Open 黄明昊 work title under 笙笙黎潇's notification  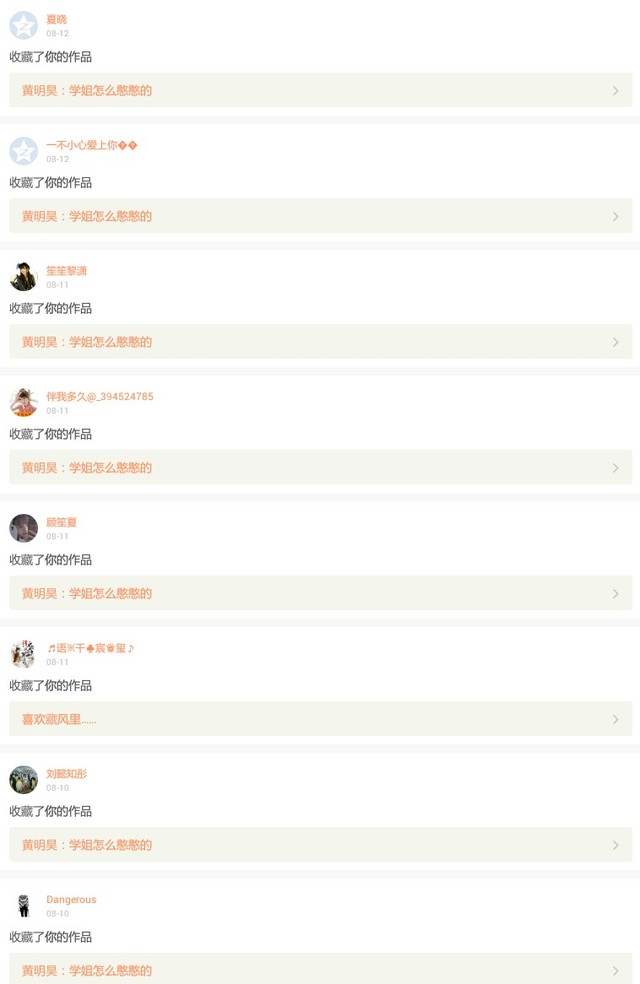[x=87, y=342]
